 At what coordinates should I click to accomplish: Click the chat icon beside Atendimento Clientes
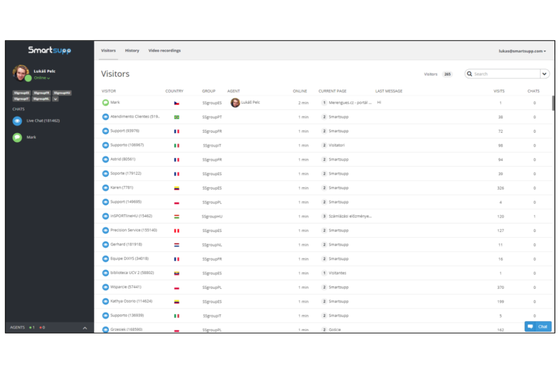click(x=105, y=117)
